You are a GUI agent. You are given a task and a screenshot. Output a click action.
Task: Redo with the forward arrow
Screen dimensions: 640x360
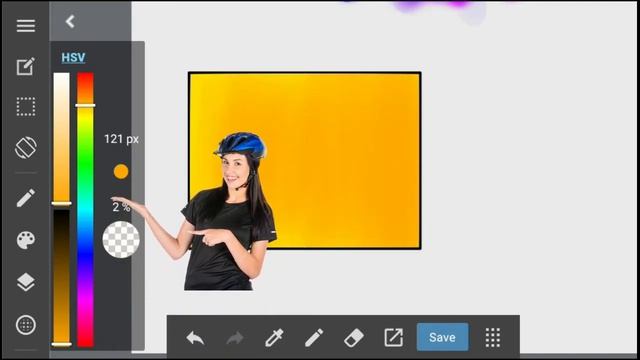tap(235, 338)
